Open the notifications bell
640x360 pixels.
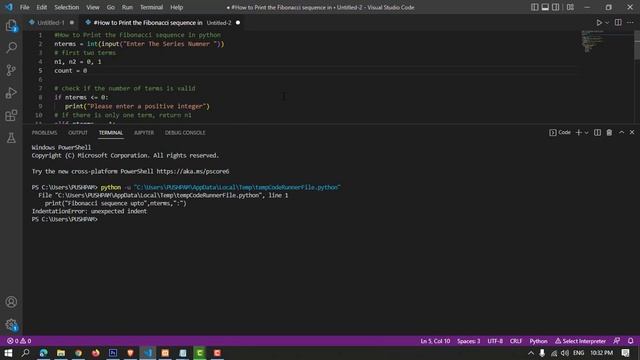[x=631, y=341]
